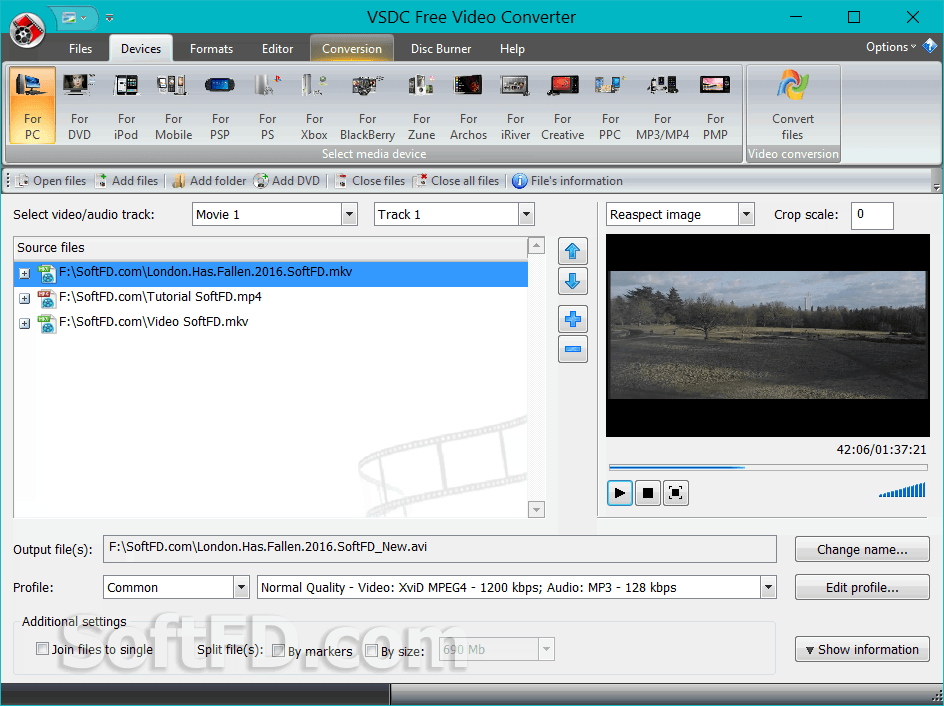Add files via the toolbar
This screenshot has height=706, width=944.
point(127,181)
